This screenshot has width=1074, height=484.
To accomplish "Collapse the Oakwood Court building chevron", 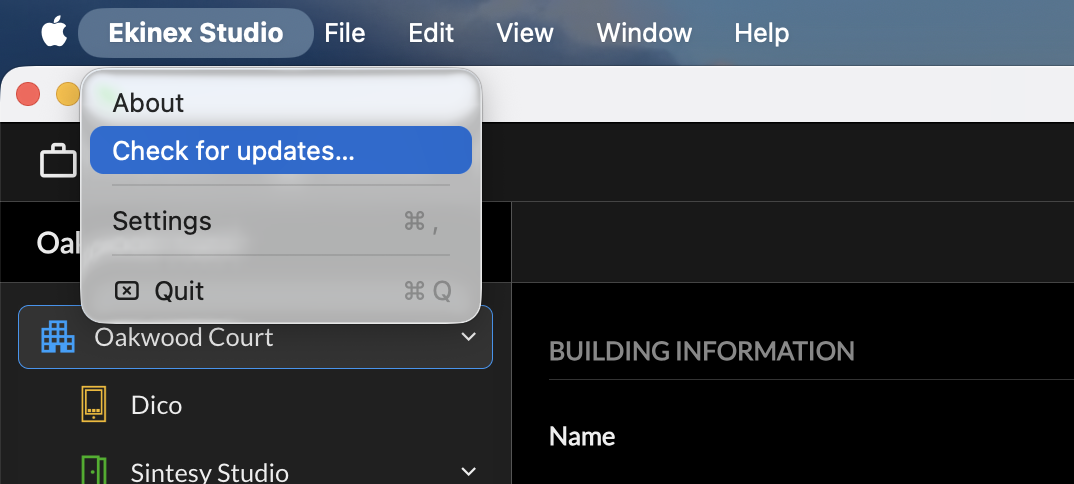I will pos(469,337).
